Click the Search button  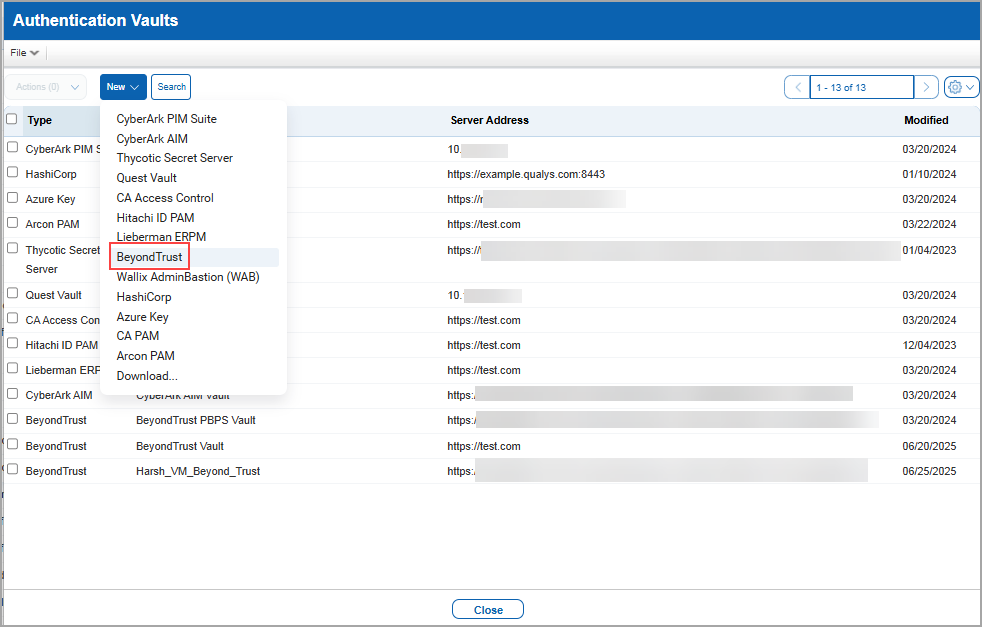170,87
